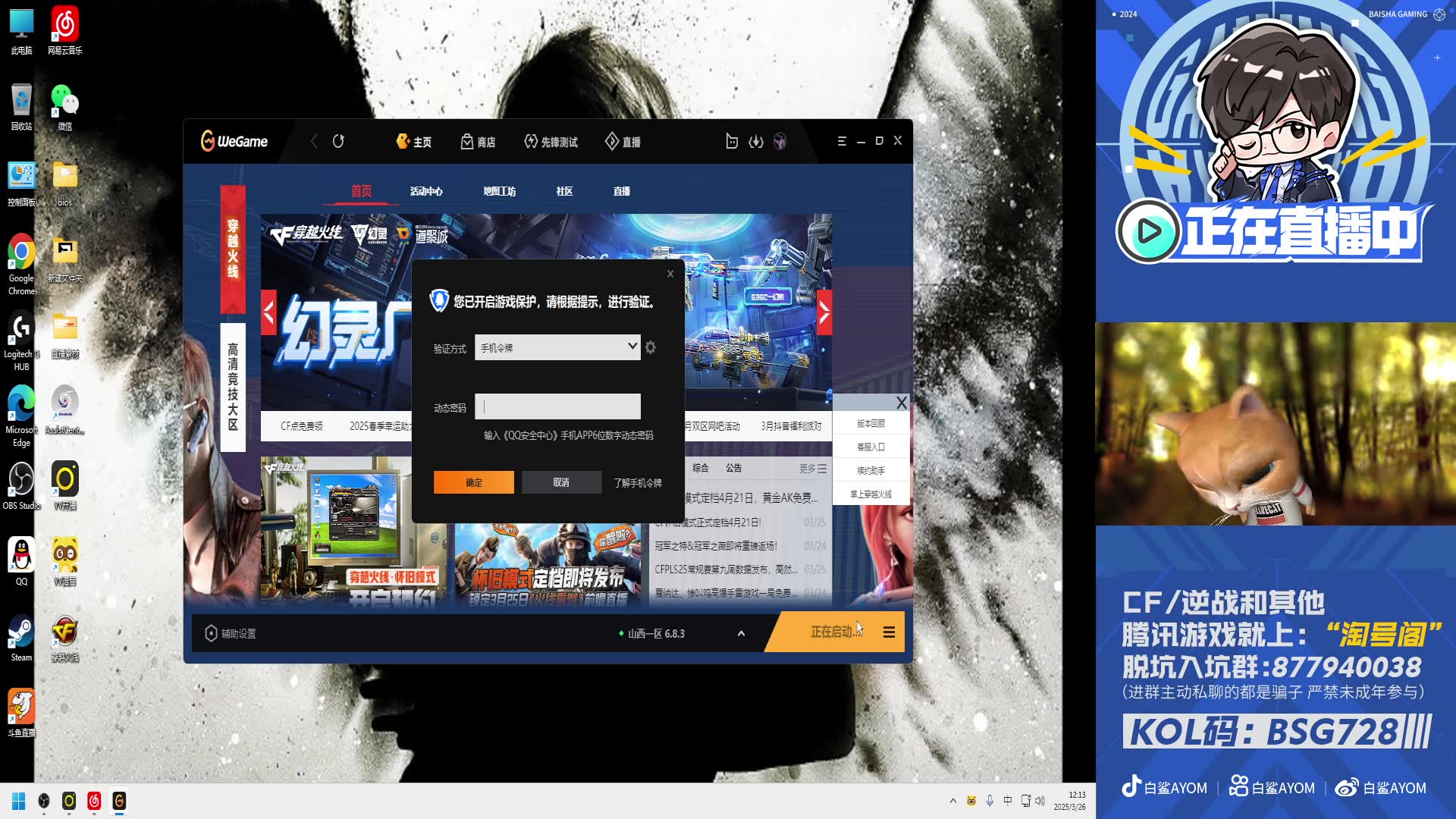Select the 地图工坊 tab
This screenshot has height=819, width=1456.
(500, 191)
